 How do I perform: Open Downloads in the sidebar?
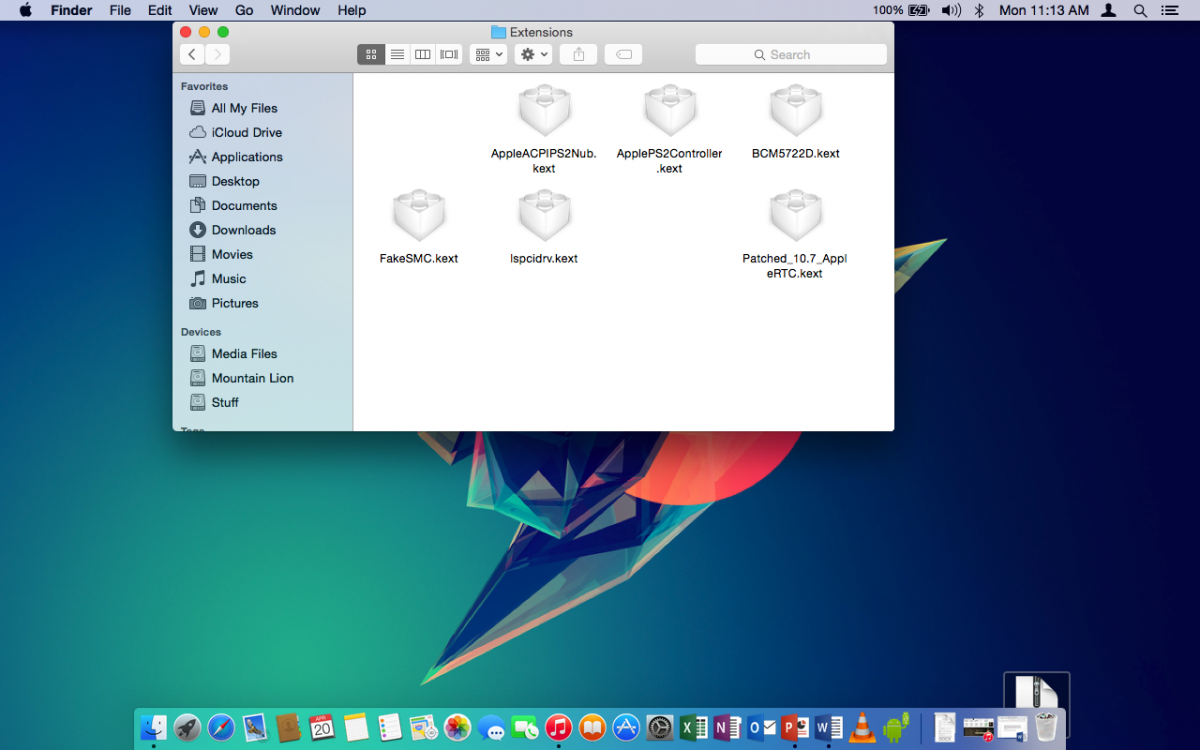point(243,230)
